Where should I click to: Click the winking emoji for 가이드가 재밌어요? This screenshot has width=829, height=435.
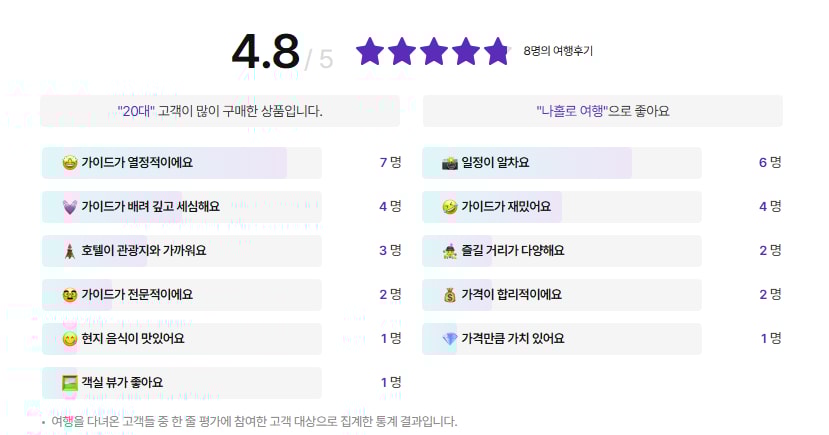[x=449, y=207]
